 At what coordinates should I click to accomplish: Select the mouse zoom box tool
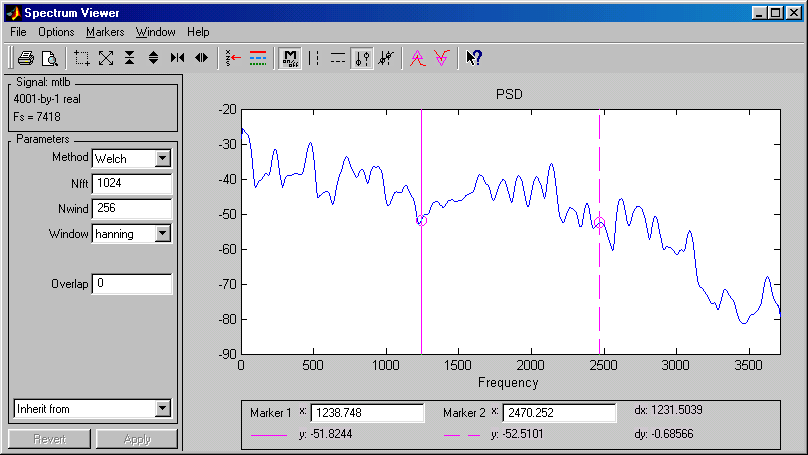point(82,58)
